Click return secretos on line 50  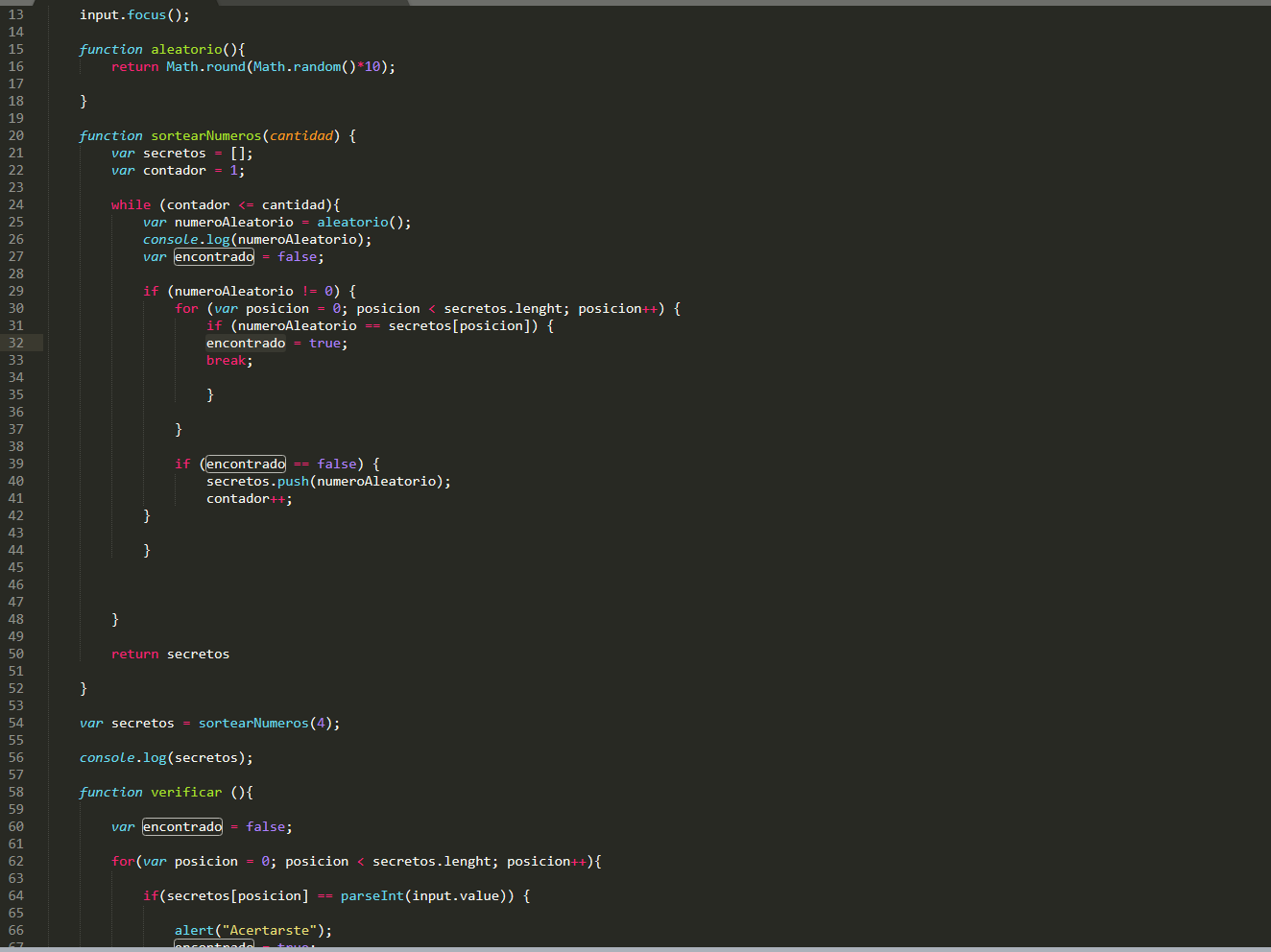point(170,654)
